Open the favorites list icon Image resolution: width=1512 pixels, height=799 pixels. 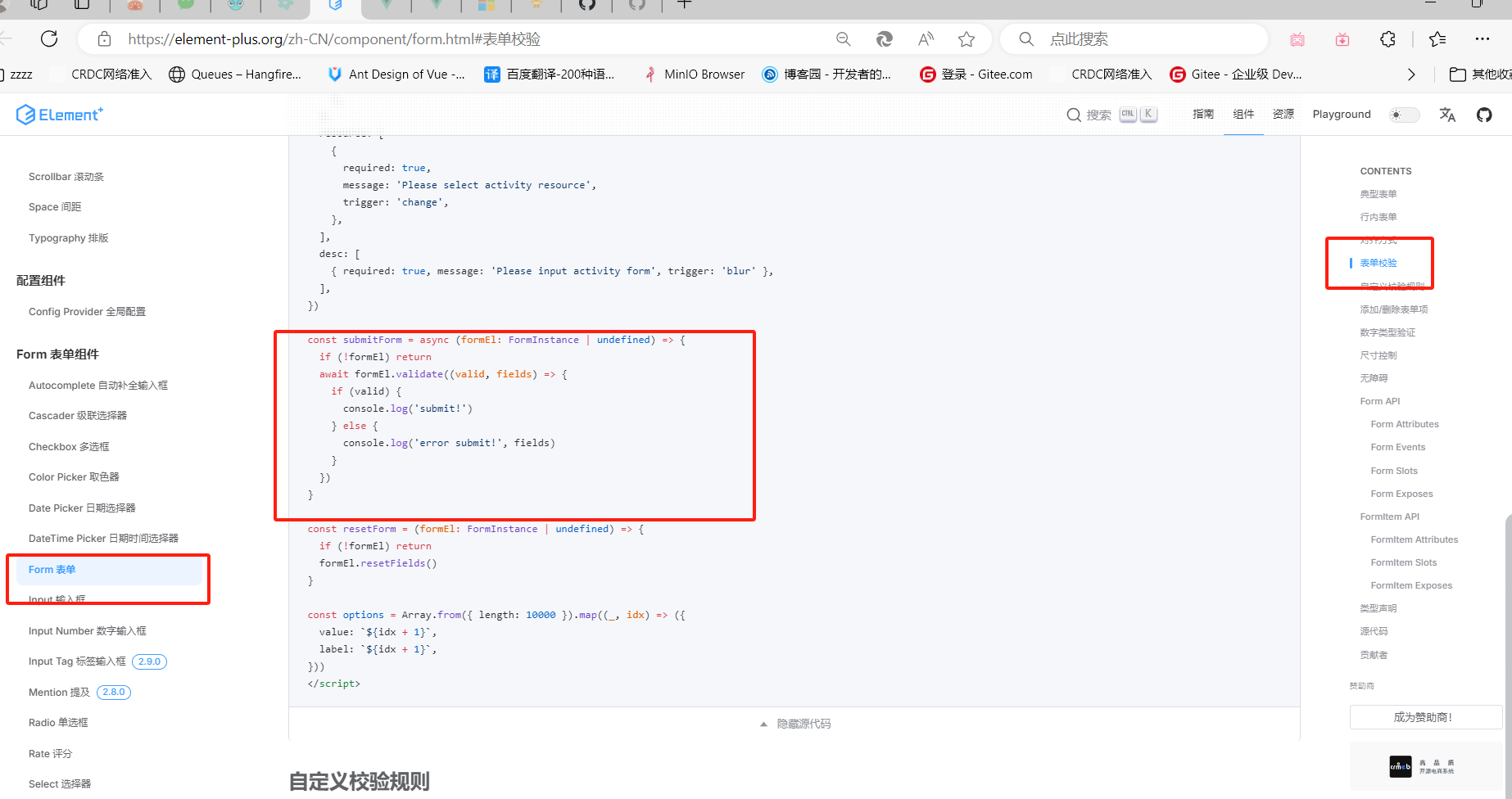pyautogui.click(x=1437, y=39)
